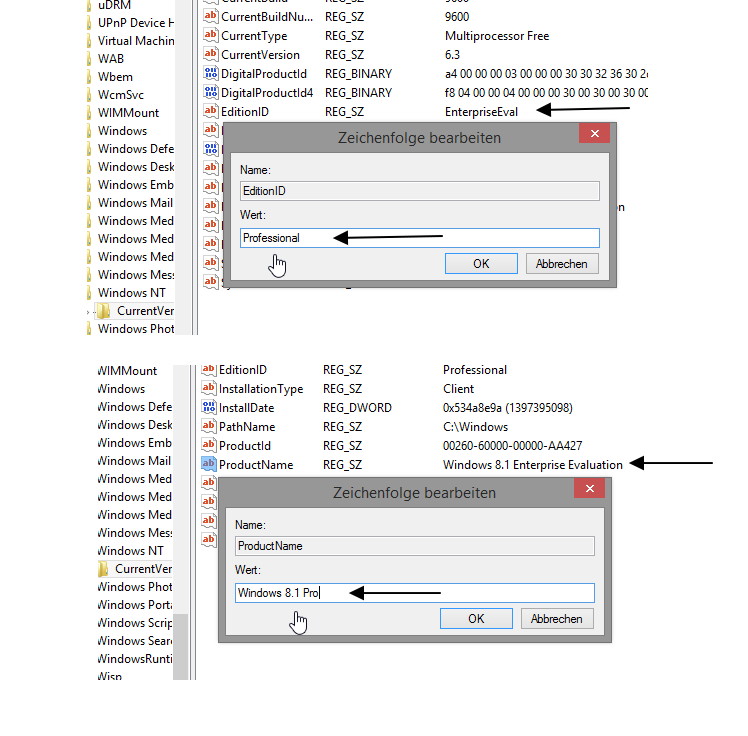748x736 pixels.
Task: Click the REG_DWORD type cell
Action: tap(357, 408)
